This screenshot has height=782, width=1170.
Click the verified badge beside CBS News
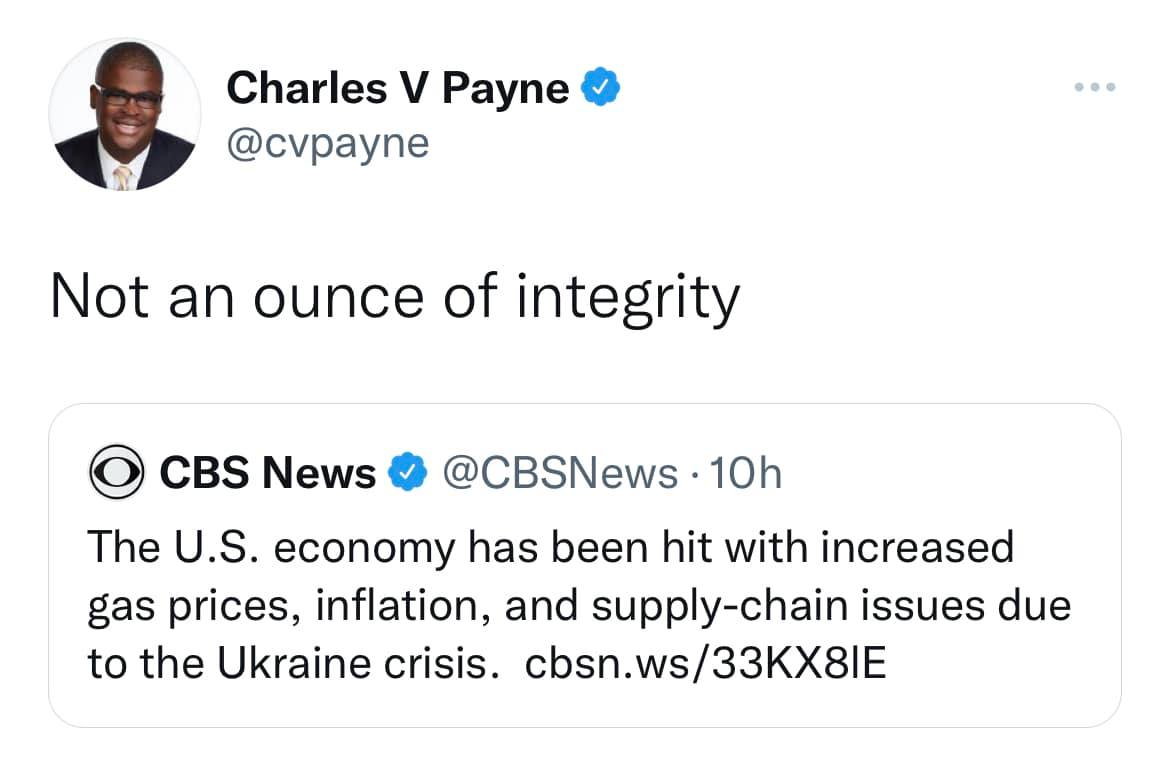click(408, 472)
